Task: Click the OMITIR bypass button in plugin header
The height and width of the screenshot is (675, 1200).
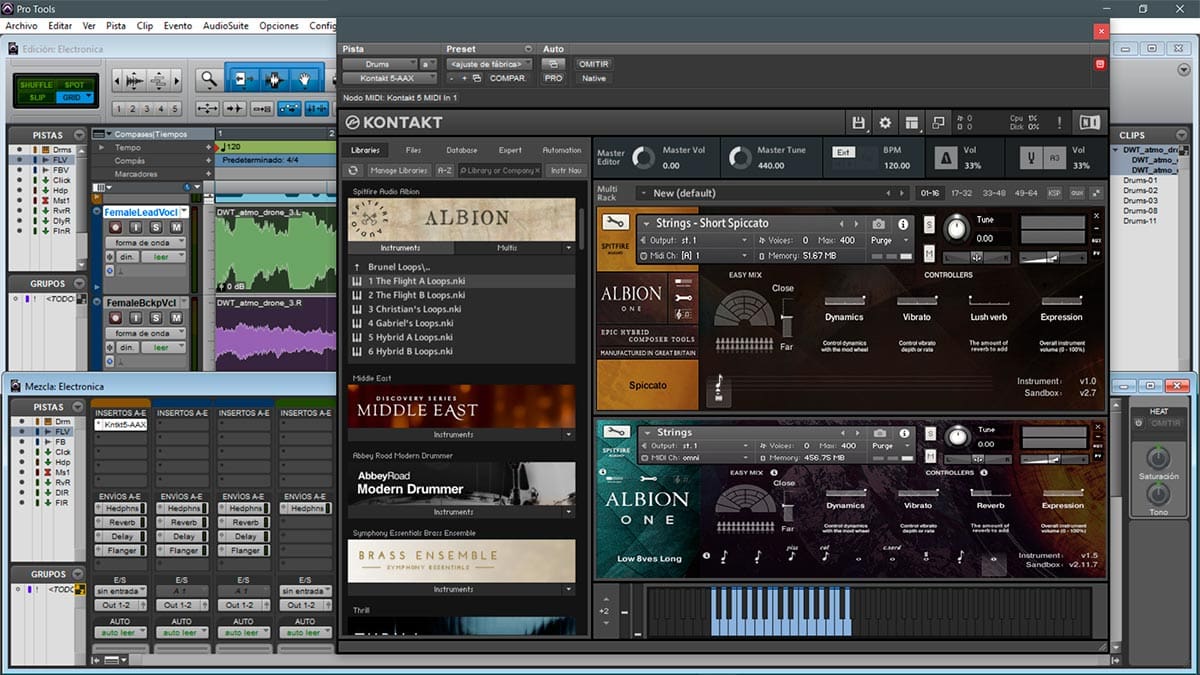Action: pos(593,64)
